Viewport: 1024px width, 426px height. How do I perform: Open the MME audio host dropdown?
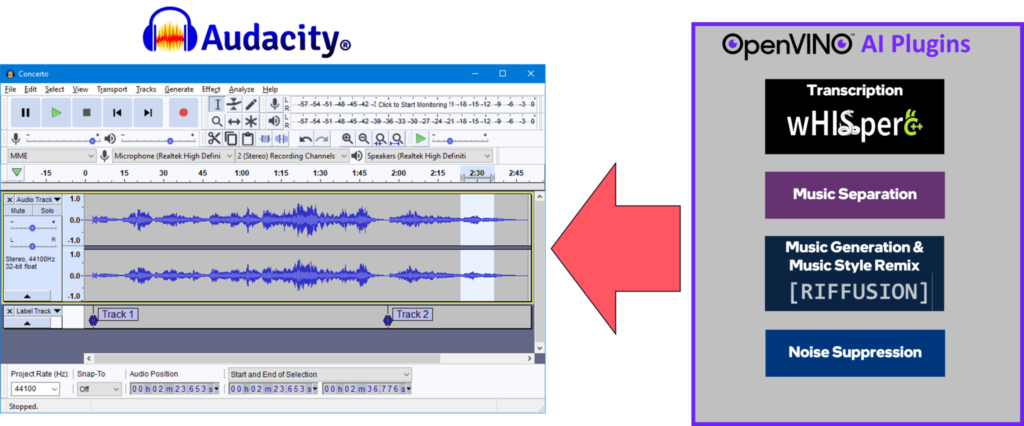click(x=51, y=156)
